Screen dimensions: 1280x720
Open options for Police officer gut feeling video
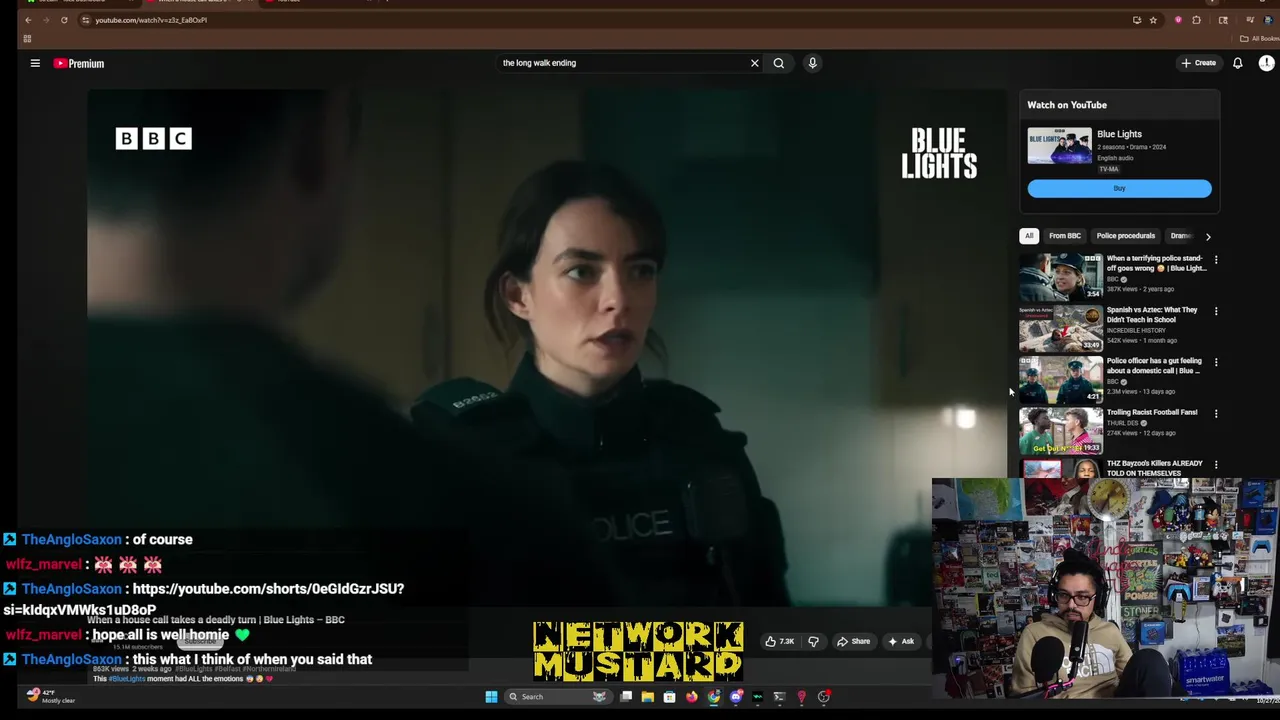pos(1216,362)
